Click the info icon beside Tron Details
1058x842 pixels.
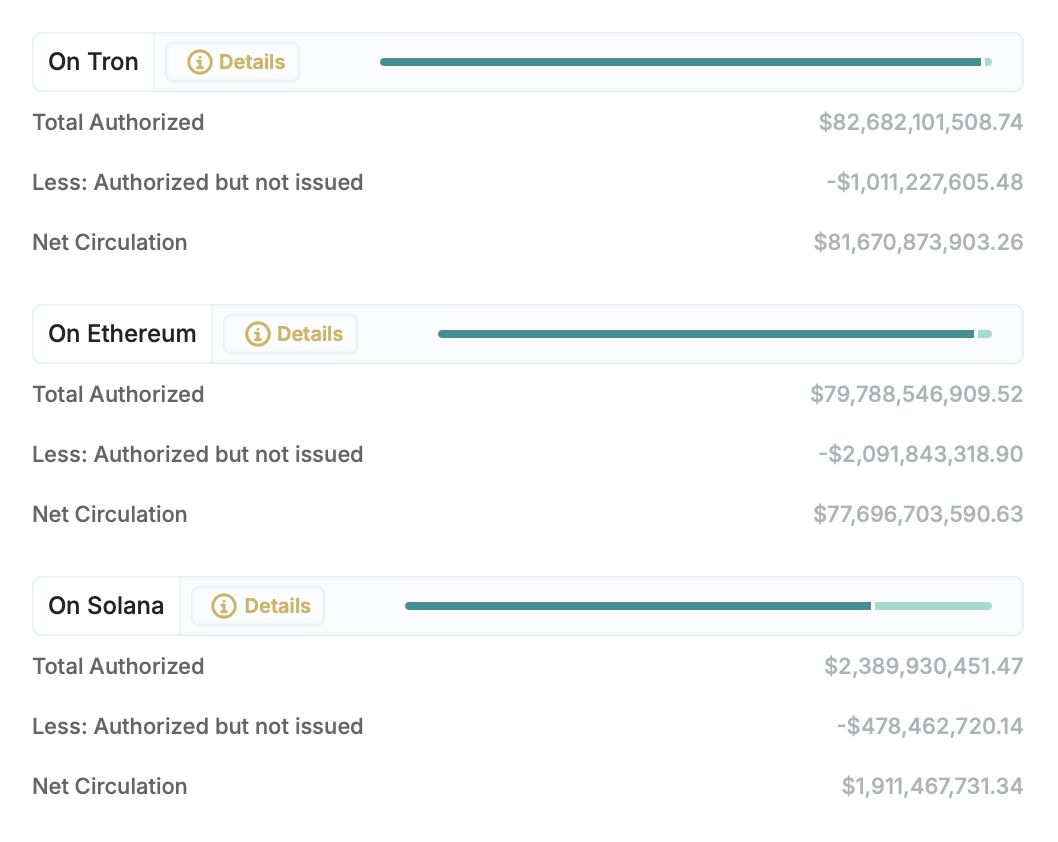pos(200,62)
